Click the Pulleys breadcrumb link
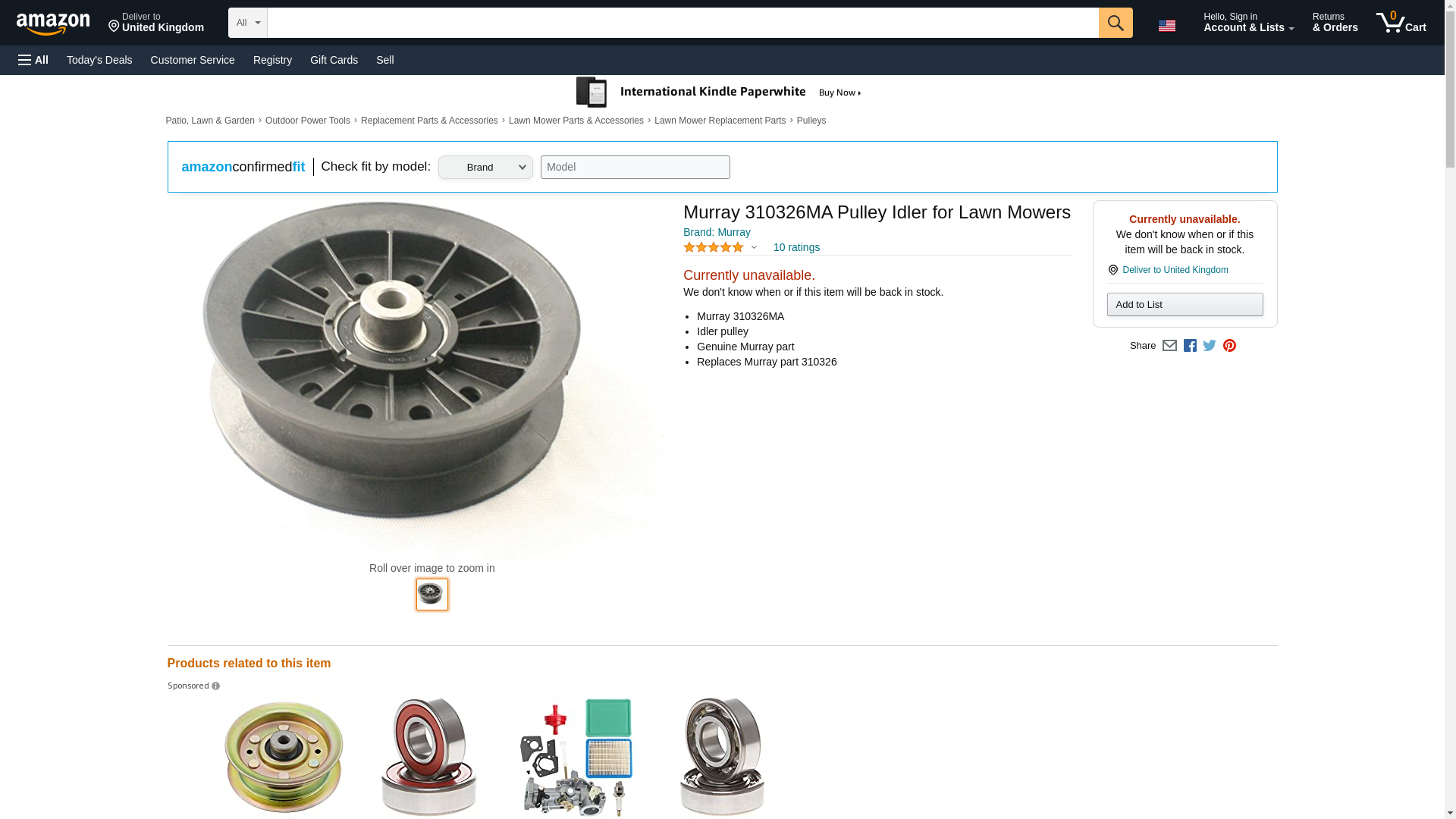Image resolution: width=1456 pixels, height=819 pixels. 811,121
